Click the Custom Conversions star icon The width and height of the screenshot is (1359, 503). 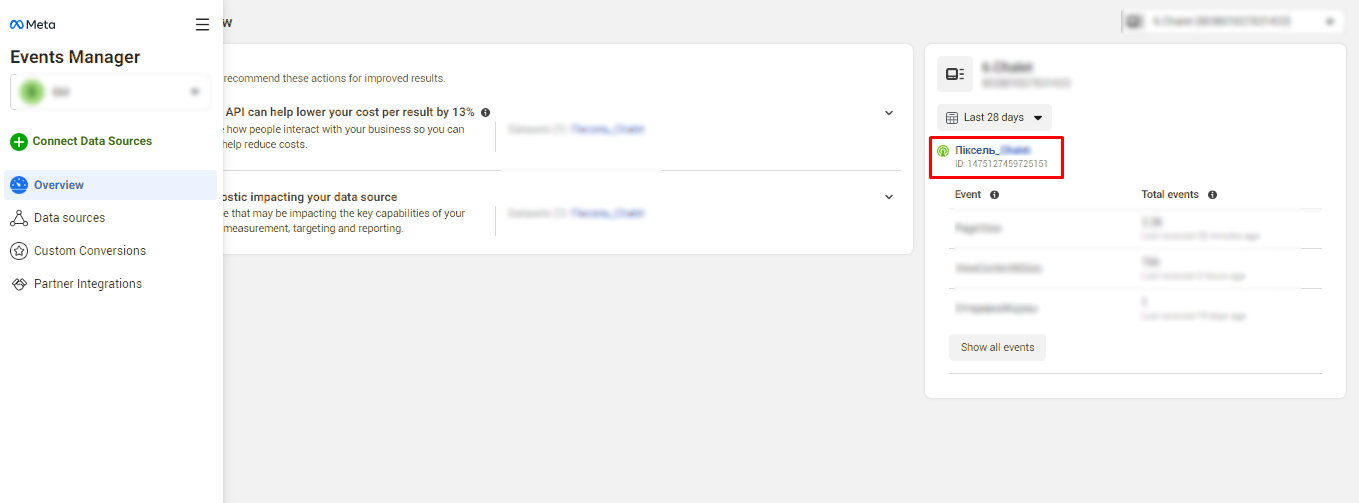(x=18, y=251)
